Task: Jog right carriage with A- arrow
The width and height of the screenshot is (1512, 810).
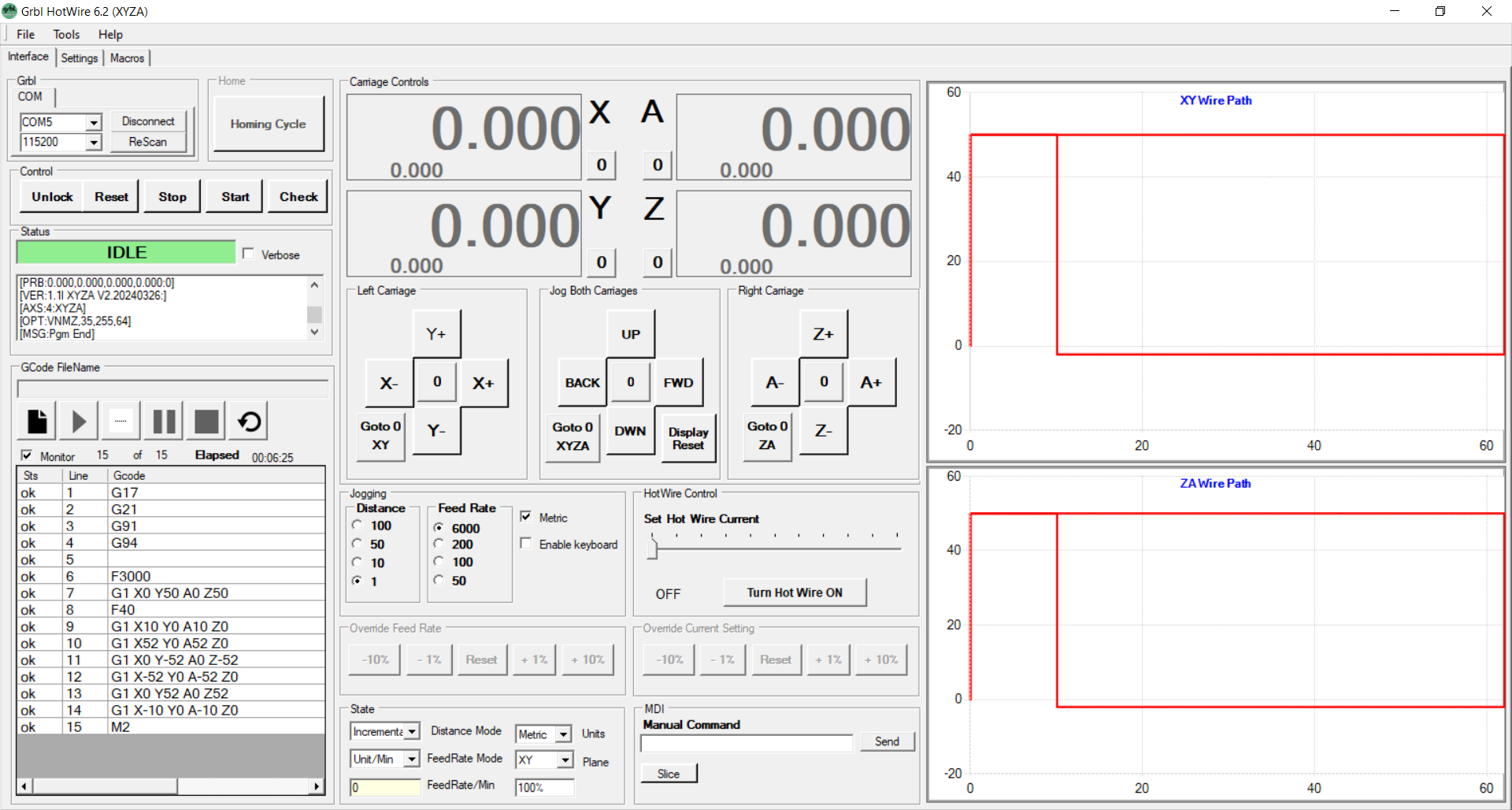Action: (x=775, y=382)
